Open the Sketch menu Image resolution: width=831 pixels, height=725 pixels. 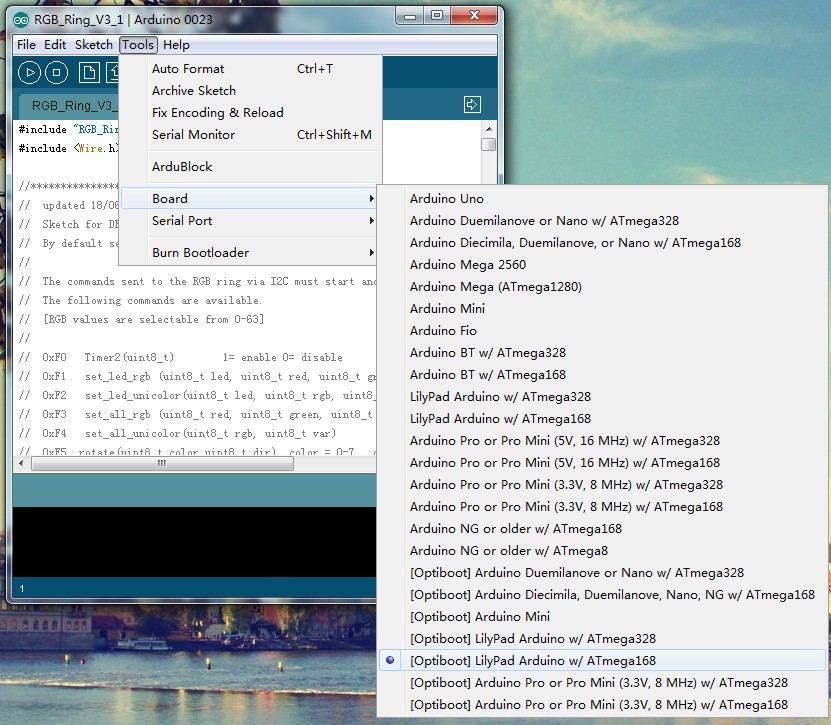(x=94, y=45)
